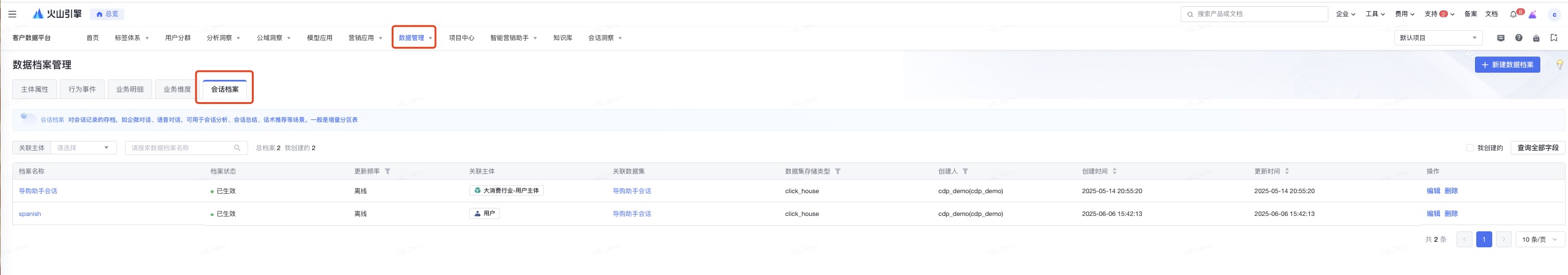
Task: Select the 会话档案 tab
Action: coord(225,89)
